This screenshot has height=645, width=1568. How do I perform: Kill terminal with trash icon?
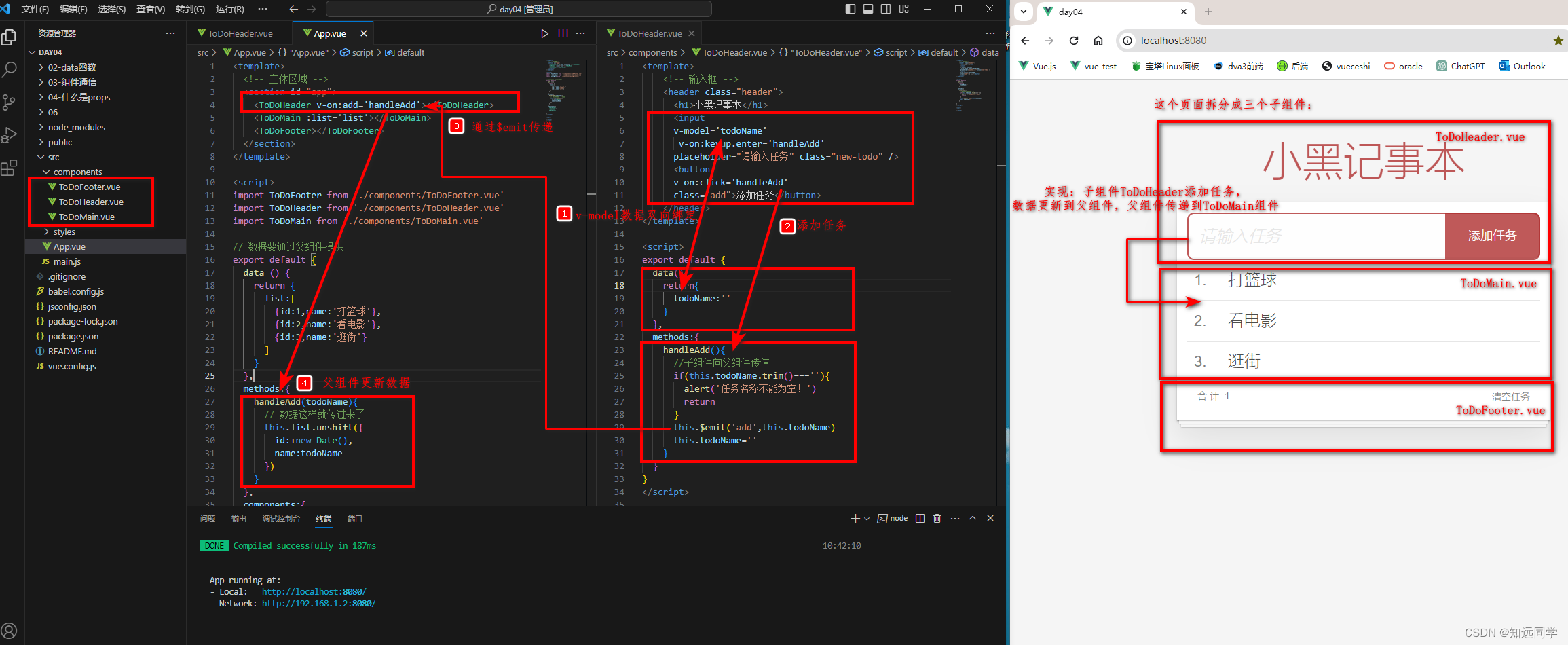tap(937, 518)
